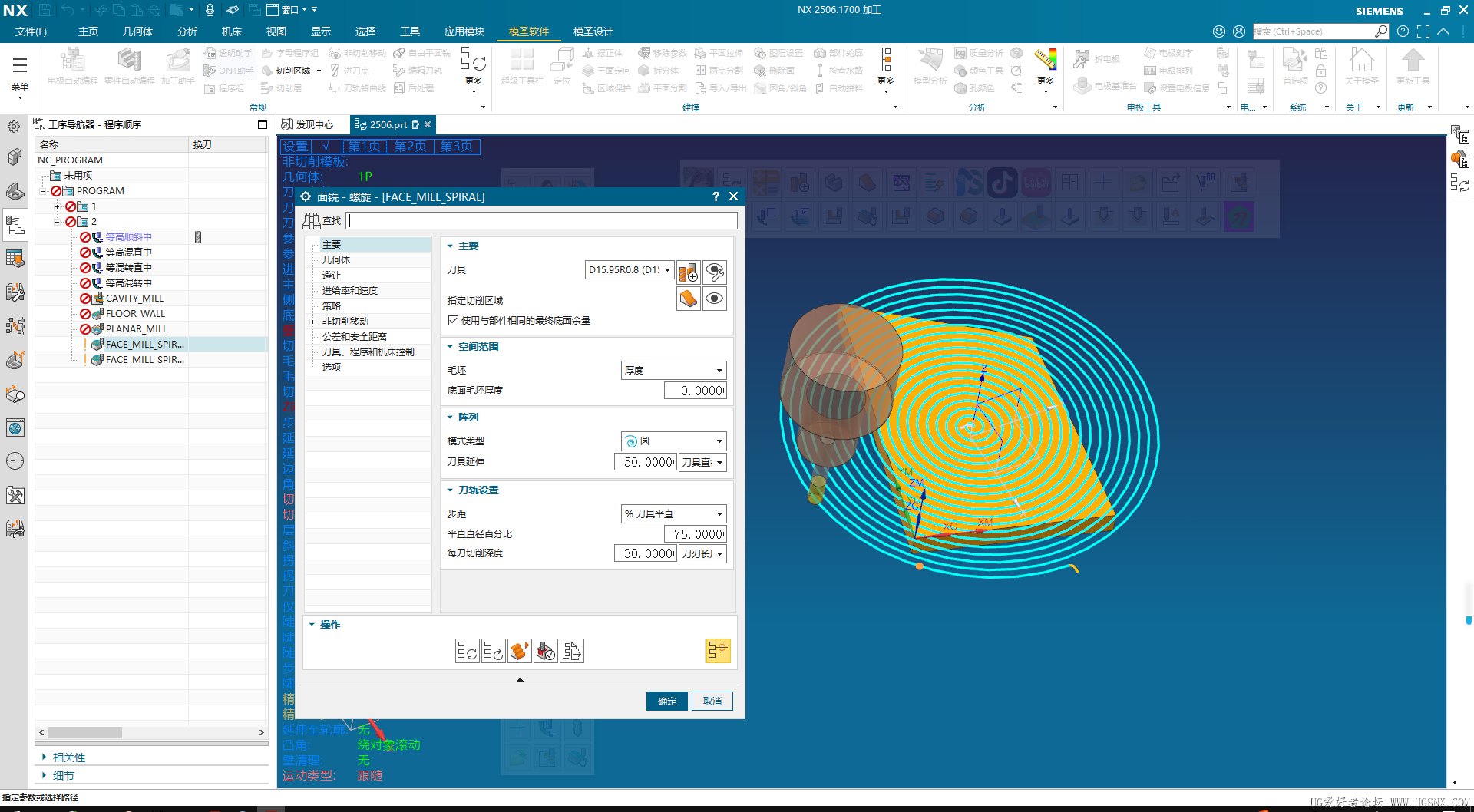Click the machine simulation icon in 操作
Viewport: 1474px width, 812px height.
pos(546,651)
